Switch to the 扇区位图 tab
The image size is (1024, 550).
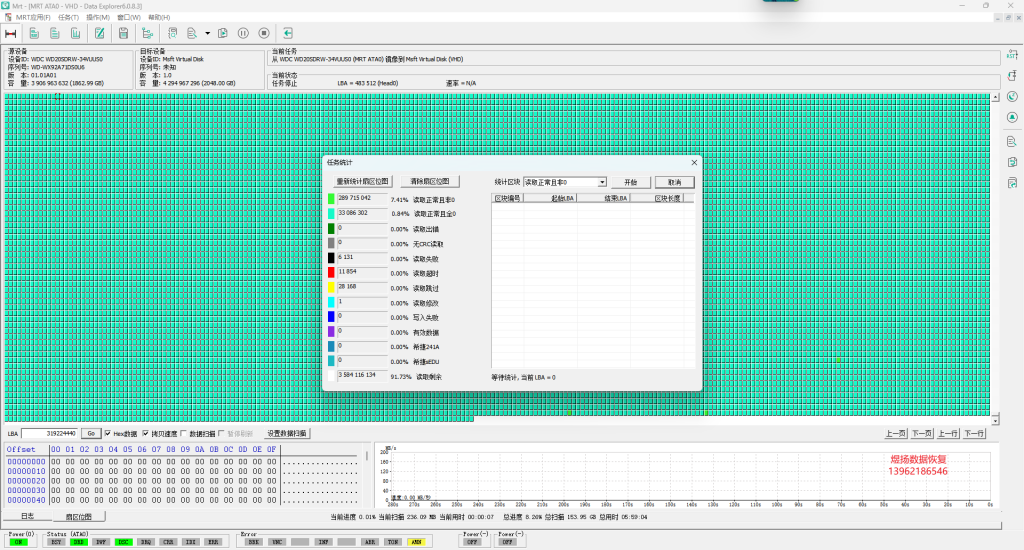pyautogui.click(x=78, y=517)
